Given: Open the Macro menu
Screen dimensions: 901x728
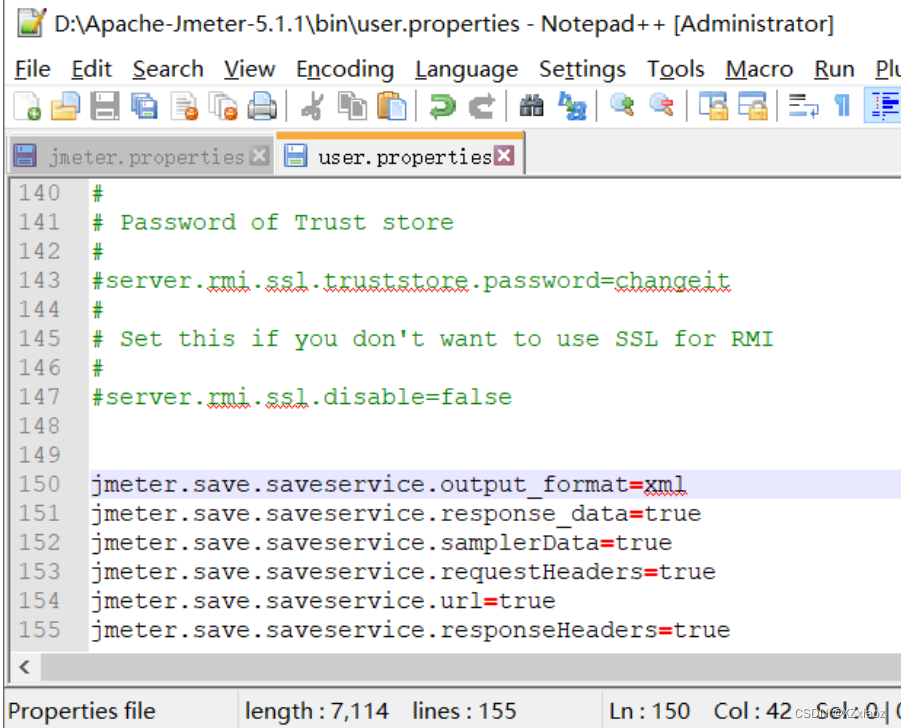Looking at the screenshot, I should (x=758, y=69).
